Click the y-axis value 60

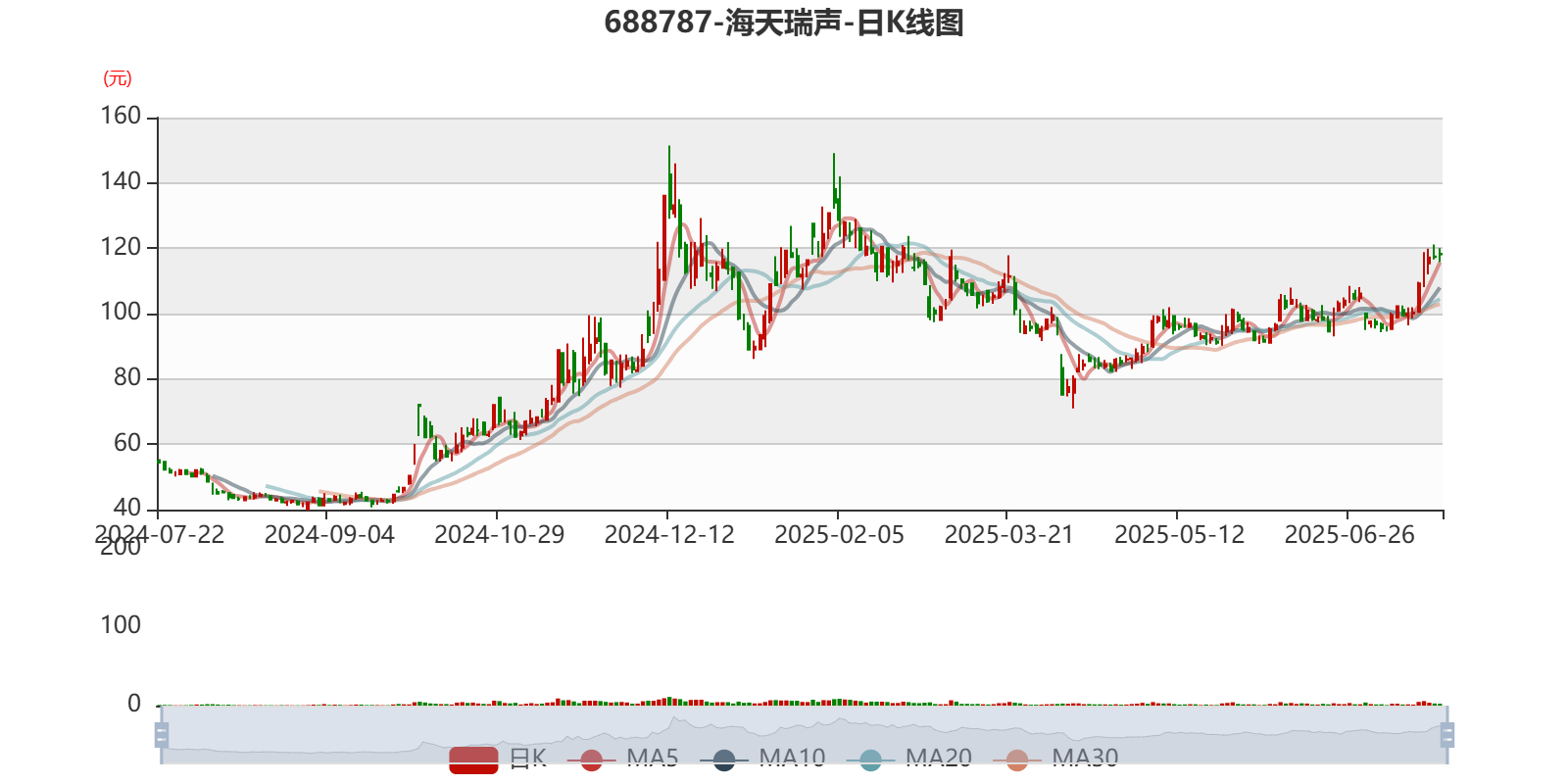click(x=127, y=443)
